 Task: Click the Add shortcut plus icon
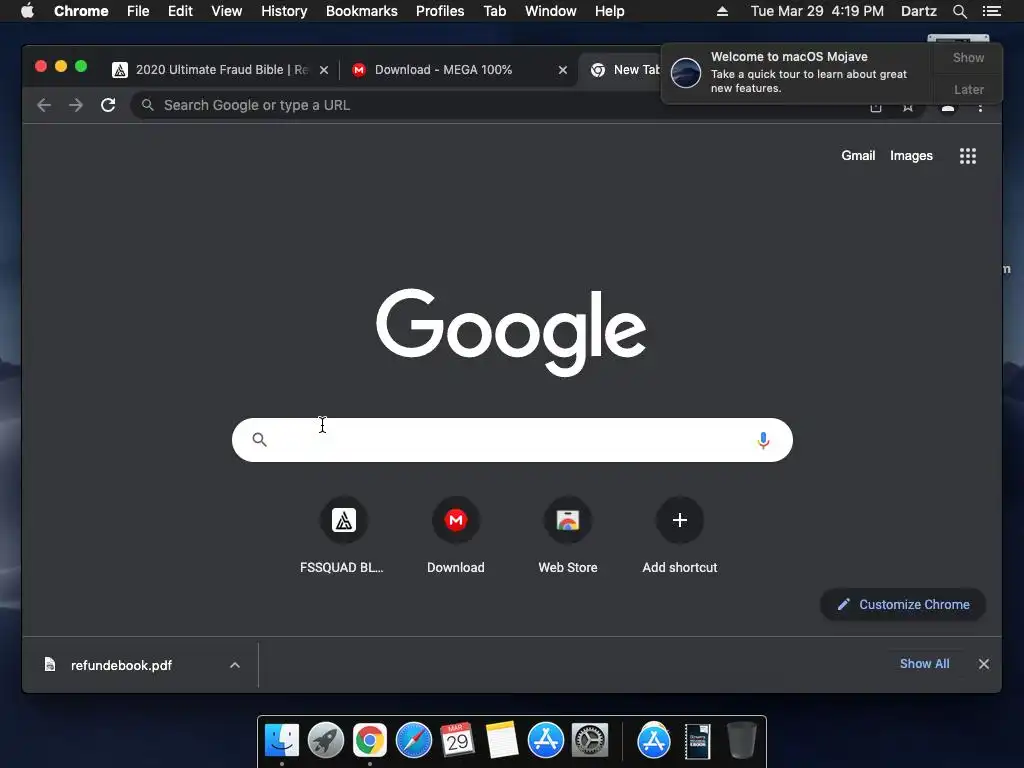pyautogui.click(x=679, y=520)
